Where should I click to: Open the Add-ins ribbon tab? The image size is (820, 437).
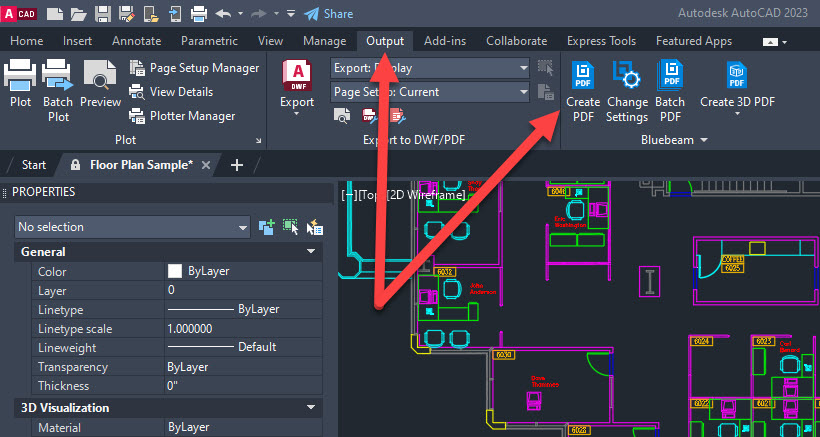point(445,41)
